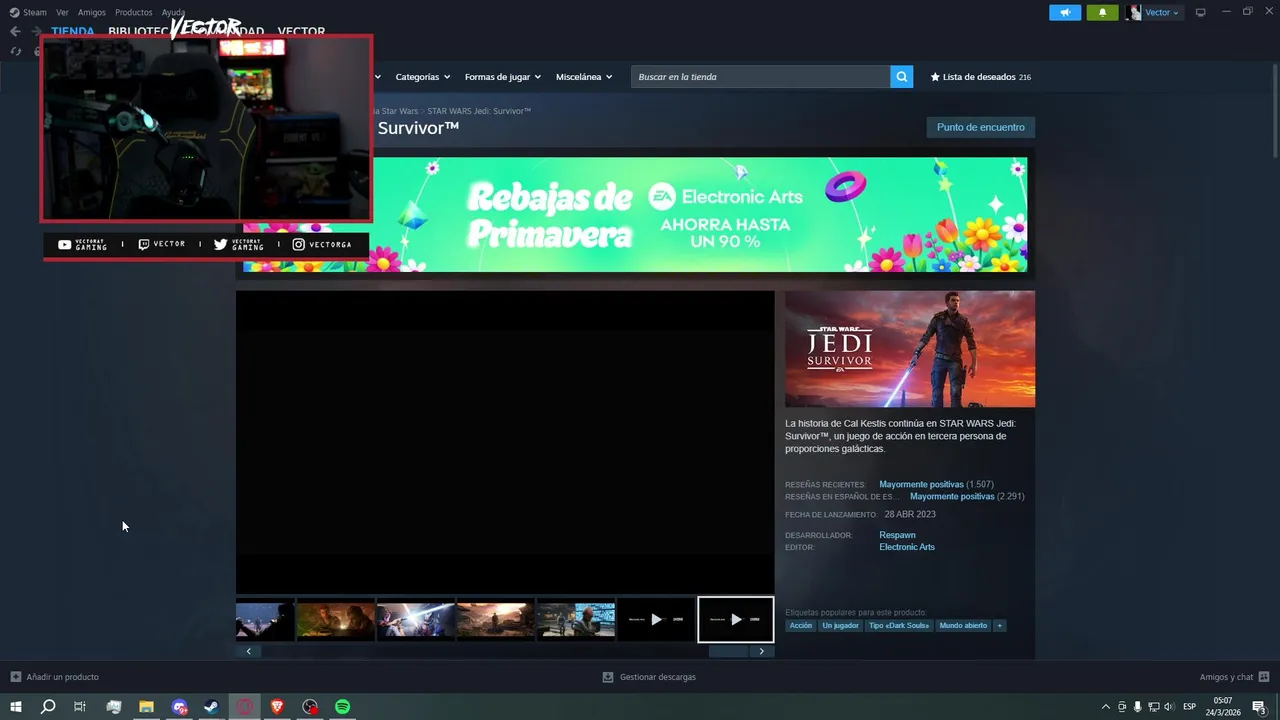Image resolution: width=1280 pixels, height=720 pixels.
Task: Click the Punto de encuentro button
Action: pos(980,127)
